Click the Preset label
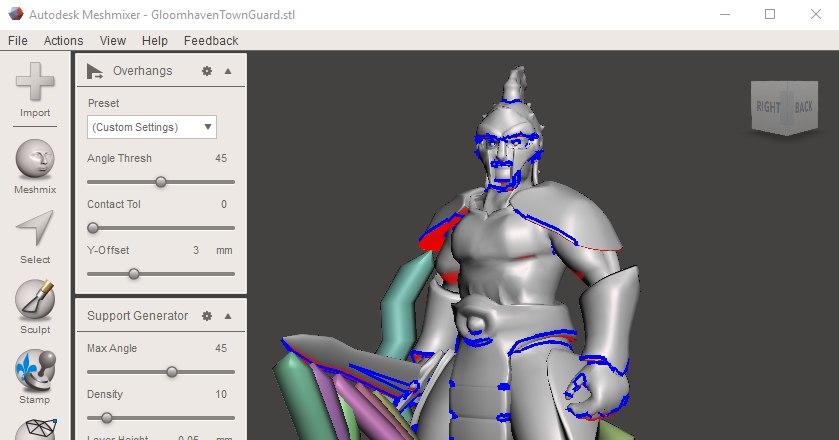Screen dimensions: 839x440 (103, 103)
